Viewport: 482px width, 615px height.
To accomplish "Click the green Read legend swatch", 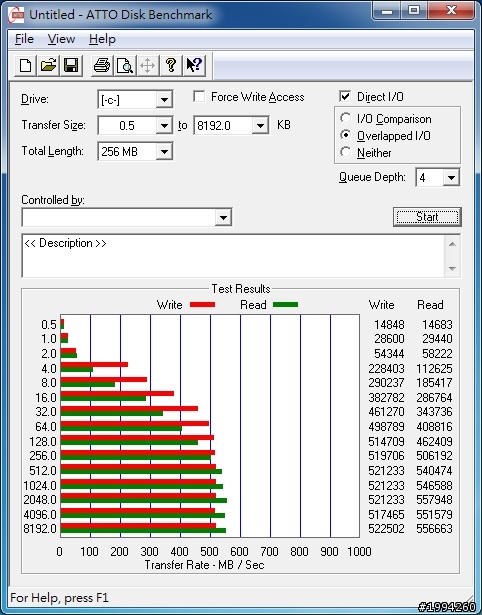I will coord(286,304).
